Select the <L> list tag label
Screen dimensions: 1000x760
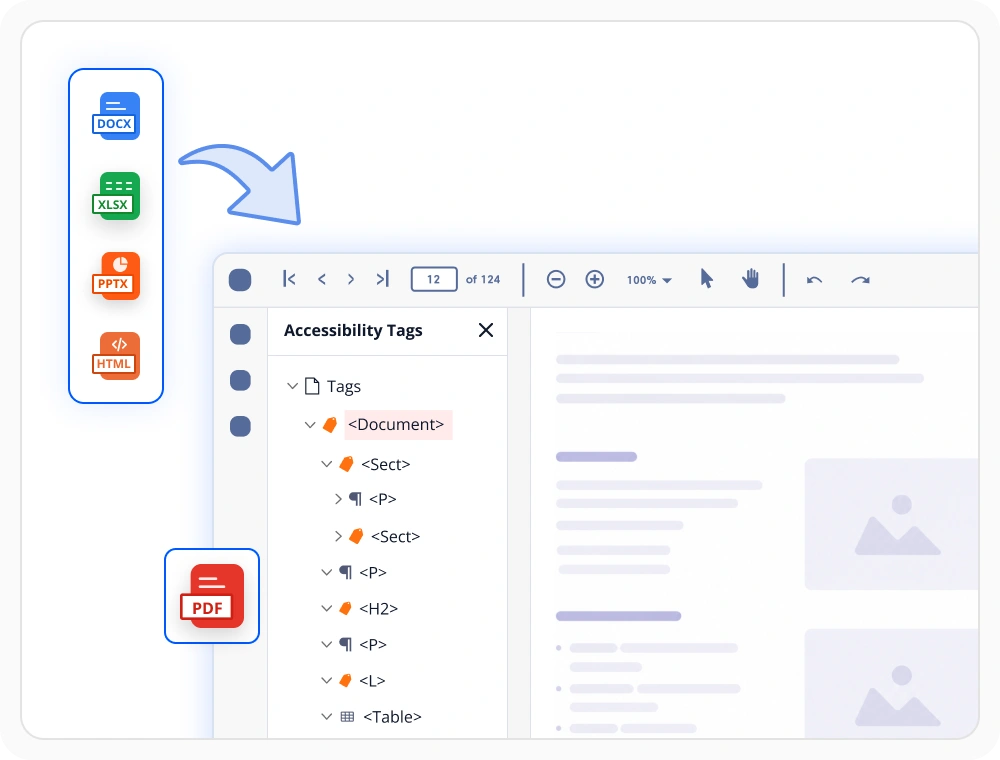pyautogui.click(x=372, y=681)
